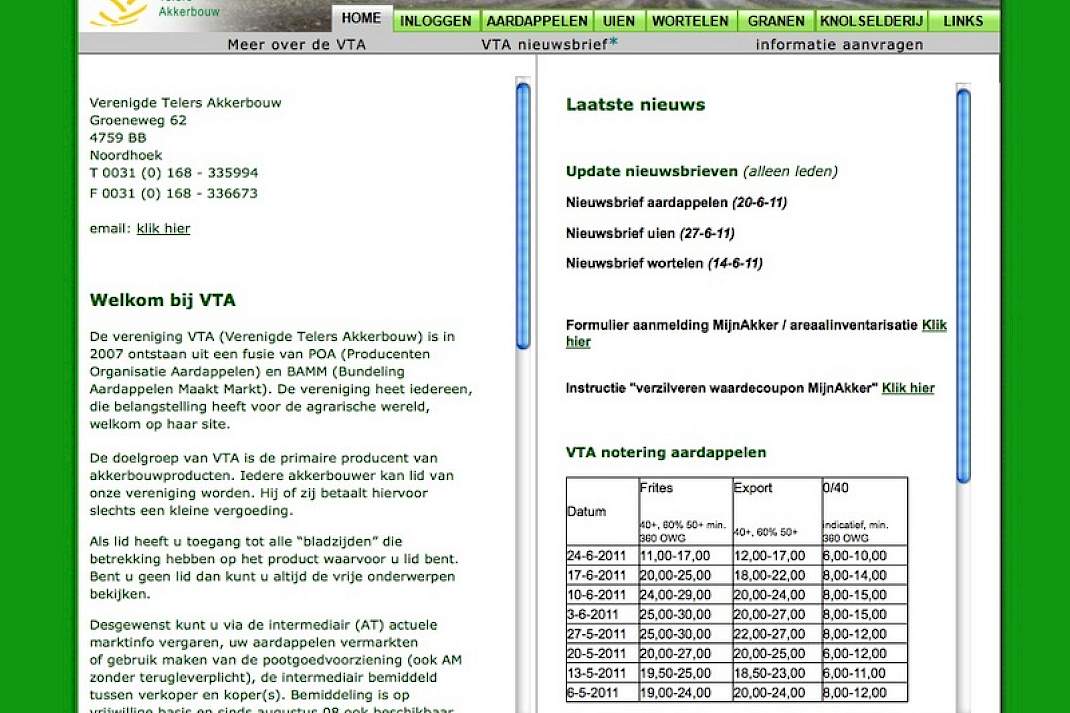
Task: Click the 'Welkom bij VTA' heading
Action: click(x=162, y=300)
